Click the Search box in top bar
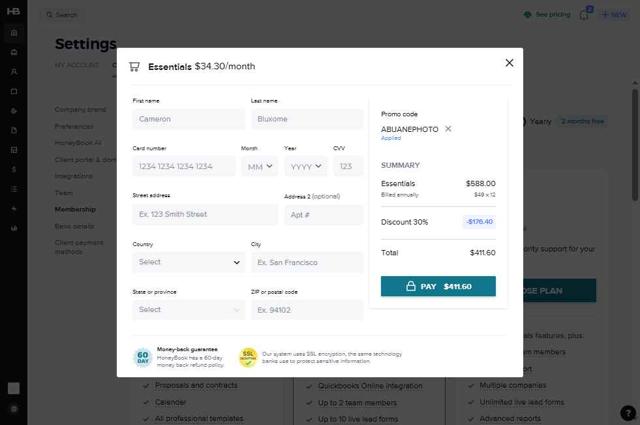The height and width of the screenshot is (425, 640). pyautogui.click(x=61, y=15)
